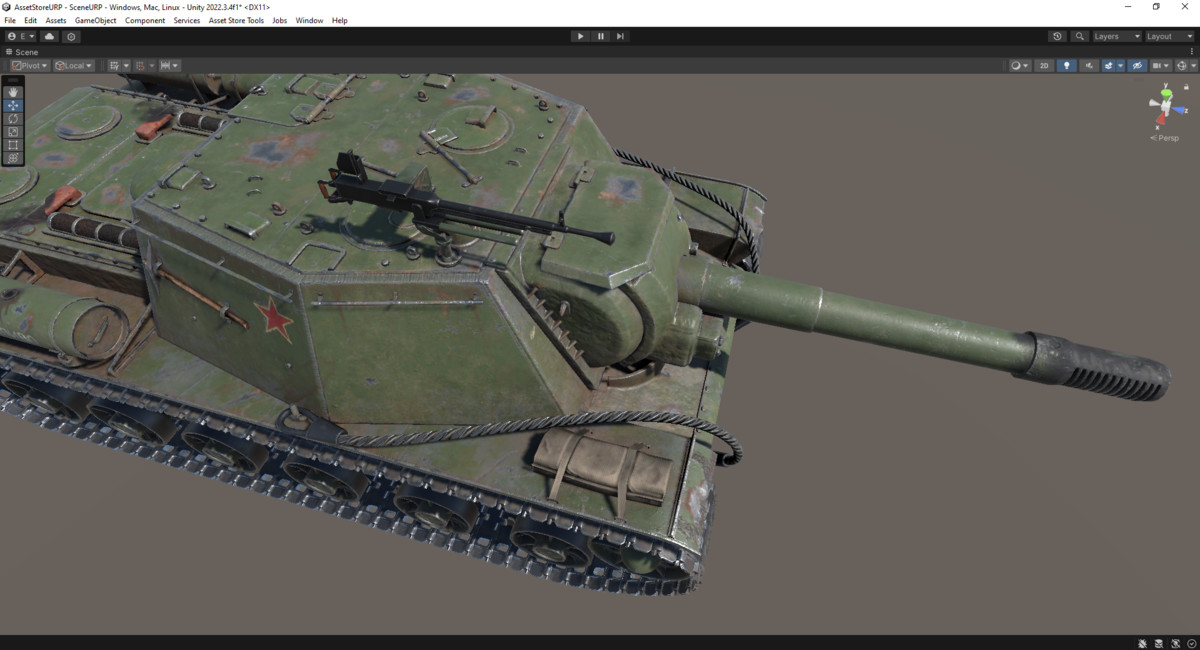
Task: Click cache server icon in status bar
Action: [x=1159, y=643]
